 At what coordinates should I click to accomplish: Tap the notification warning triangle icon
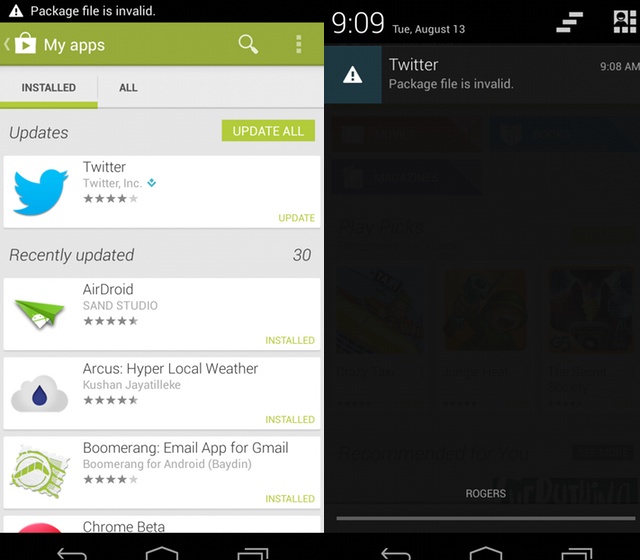[x=353, y=75]
